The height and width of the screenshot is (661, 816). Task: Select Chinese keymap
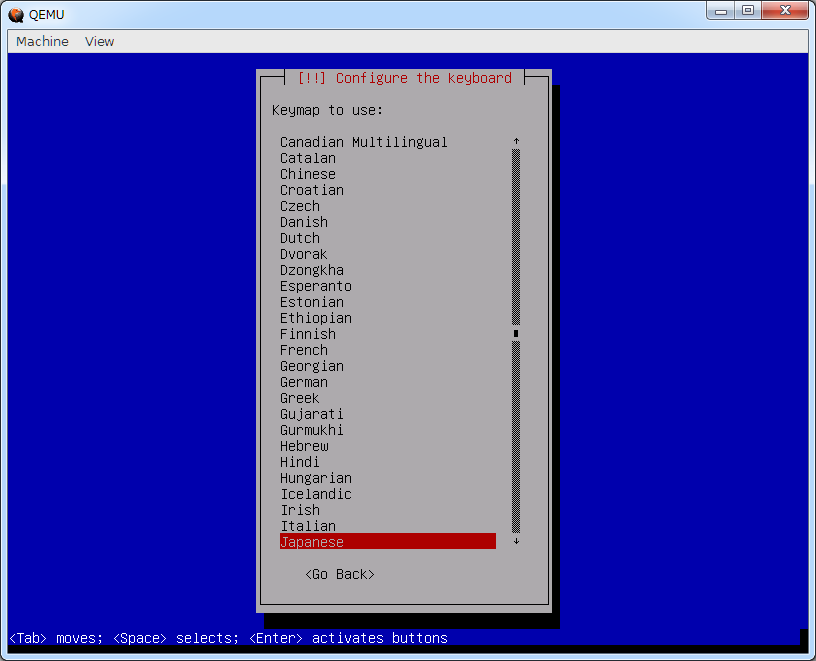point(388,174)
